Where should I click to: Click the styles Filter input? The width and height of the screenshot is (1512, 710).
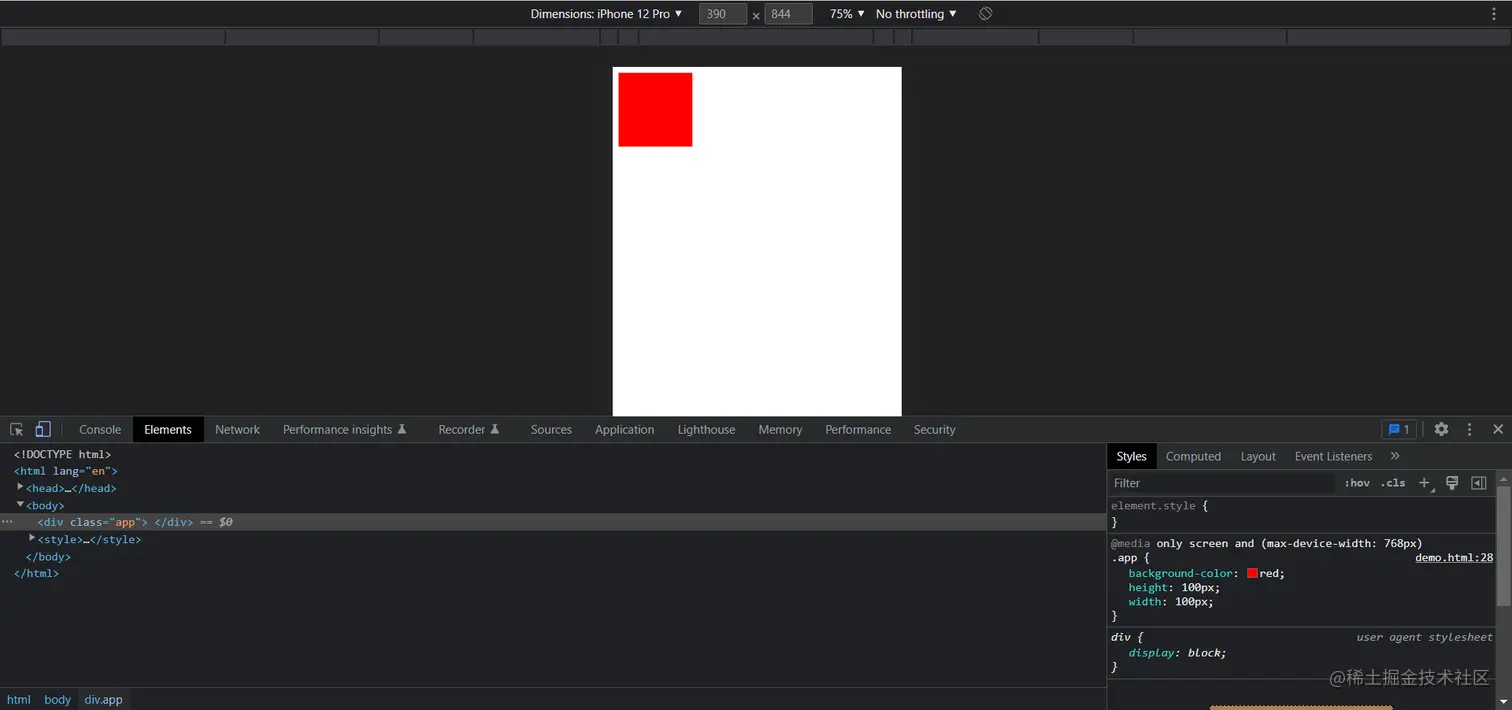(1222, 483)
